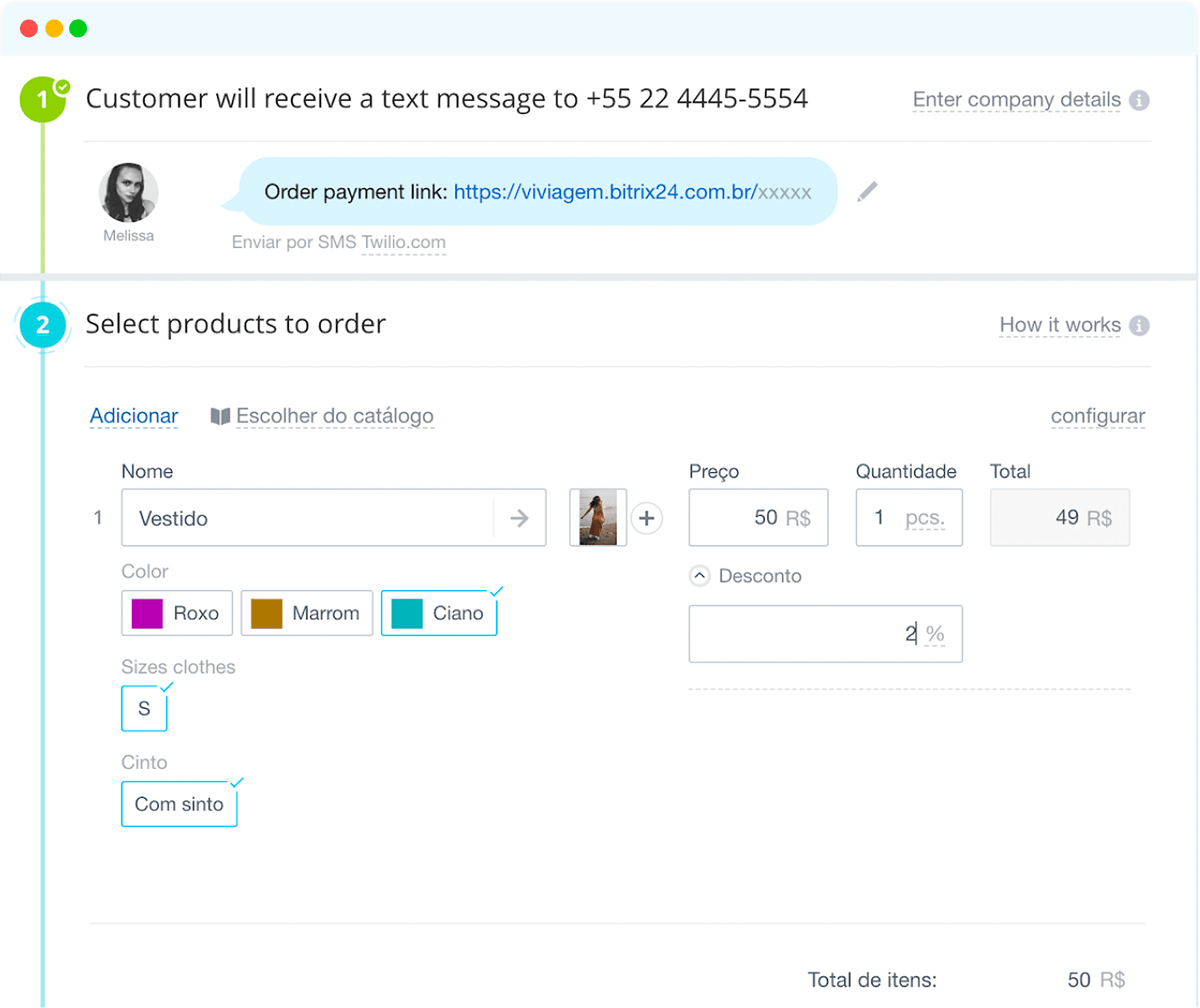
Task: Open Twilio.com SMS provider selector
Action: point(404,243)
